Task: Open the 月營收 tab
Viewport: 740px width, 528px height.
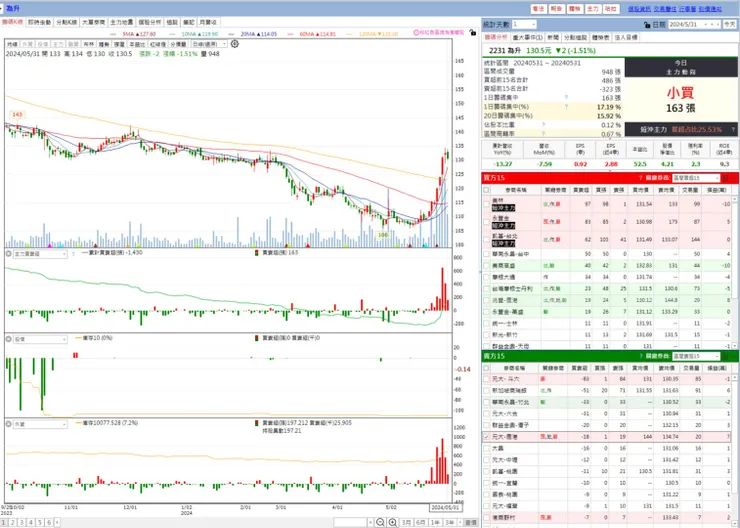Action: [x=208, y=22]
